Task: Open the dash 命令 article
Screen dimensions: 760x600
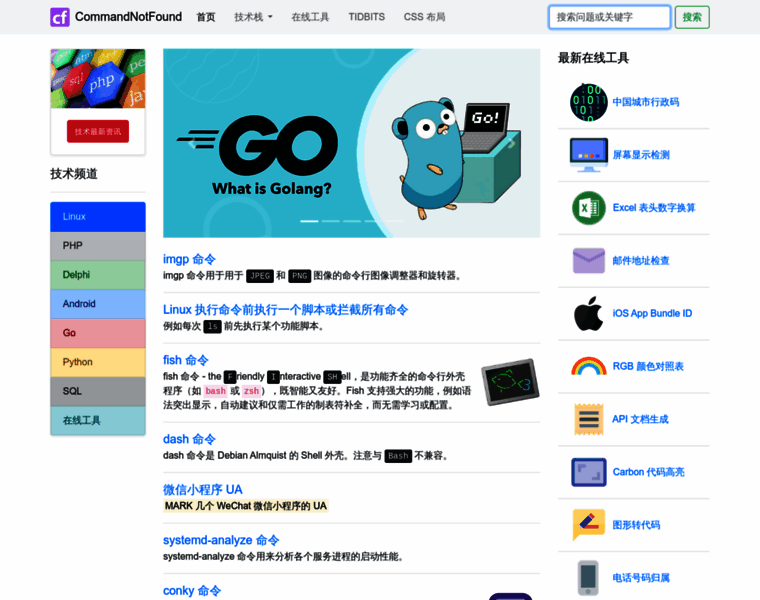Action: [189, 439]
